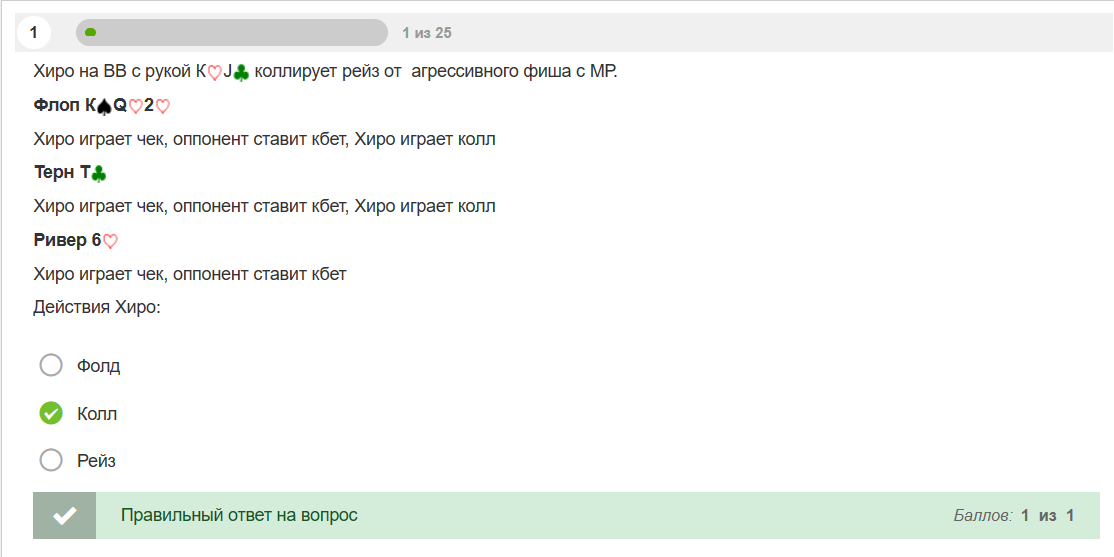Click the club icon on turn card
The image size is (1114, 557).
coord(98,173)
